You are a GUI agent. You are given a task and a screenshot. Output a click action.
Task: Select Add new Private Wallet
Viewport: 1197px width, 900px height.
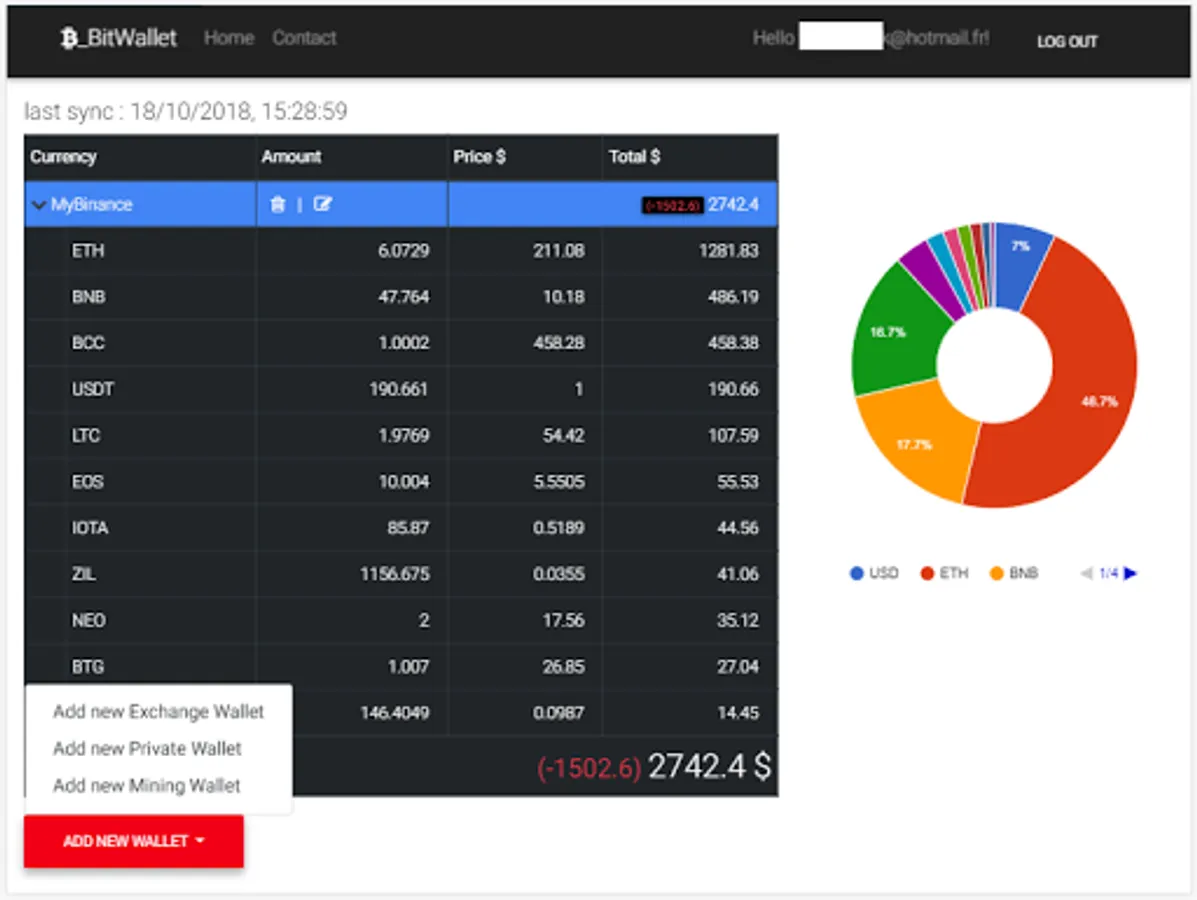point(147,748)
